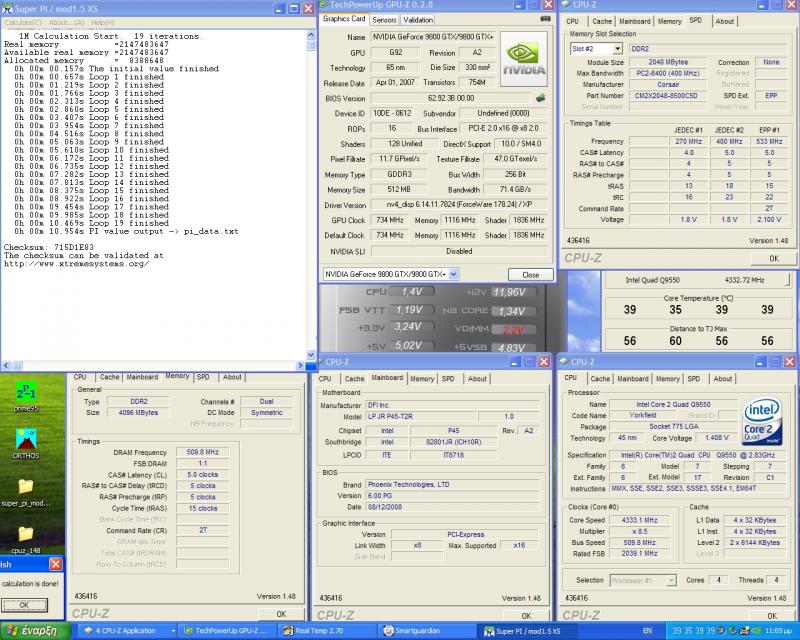Click OK in the CPU-Z Mainboard window
Image resolution: width=800 pixels, height=640 pixels.
(527, 616)
